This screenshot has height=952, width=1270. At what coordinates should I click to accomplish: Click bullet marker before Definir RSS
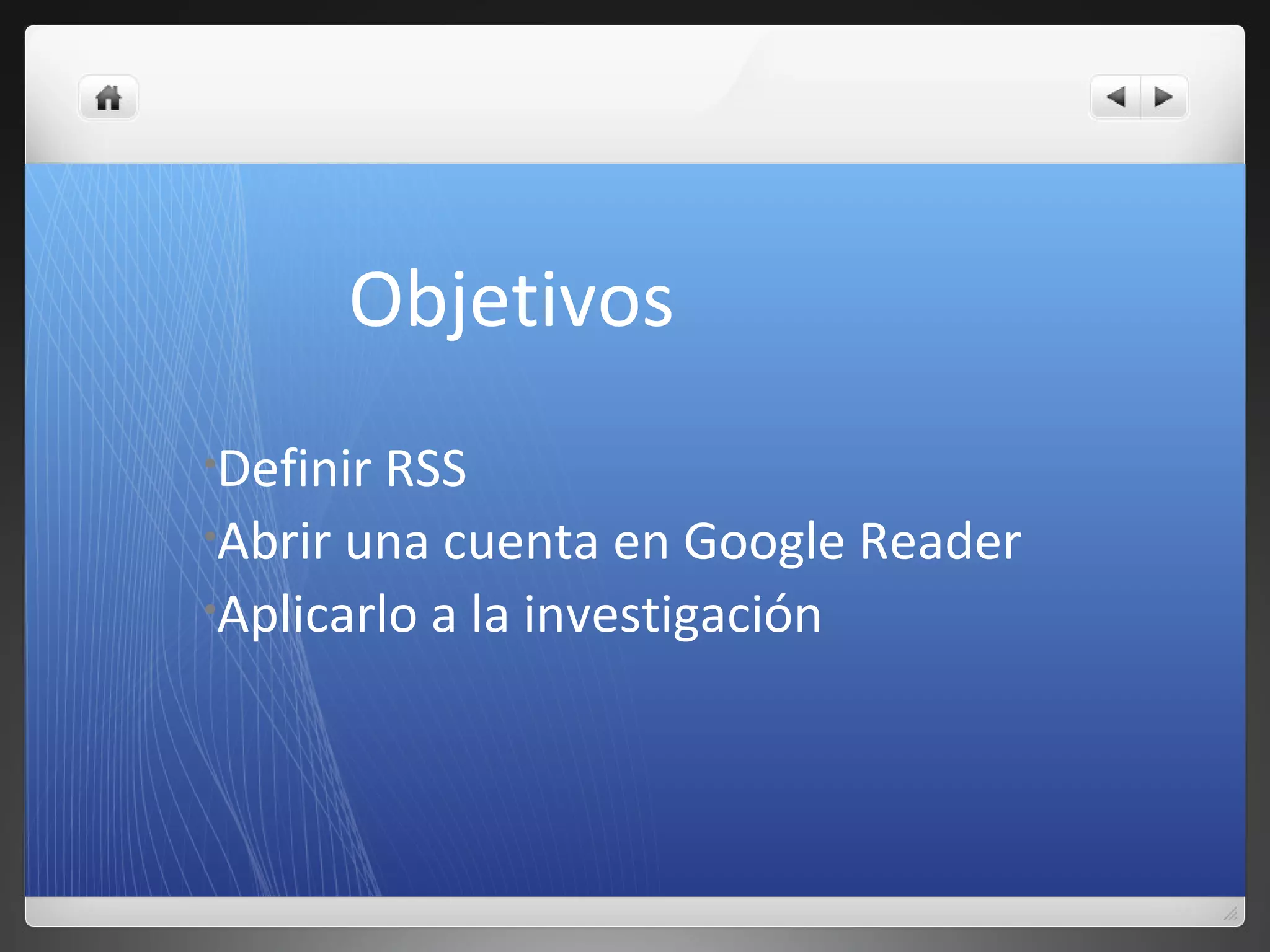coord(210,463)
